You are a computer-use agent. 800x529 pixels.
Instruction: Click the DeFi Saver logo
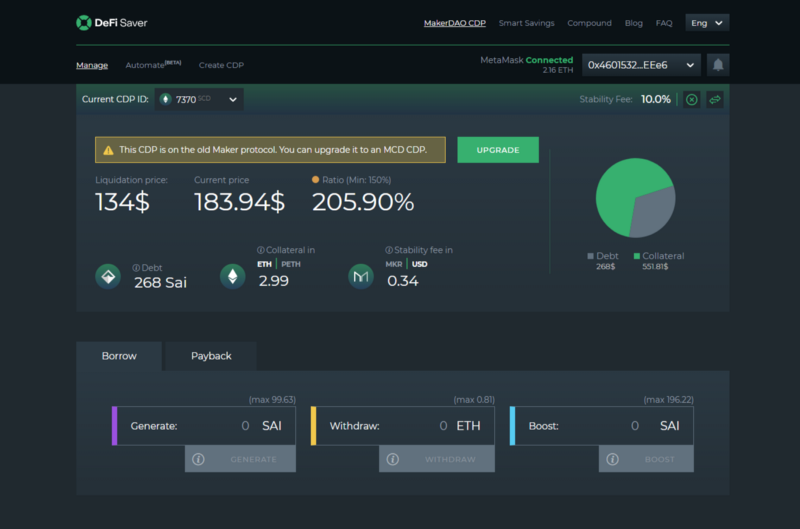click(x=112, y=23)
